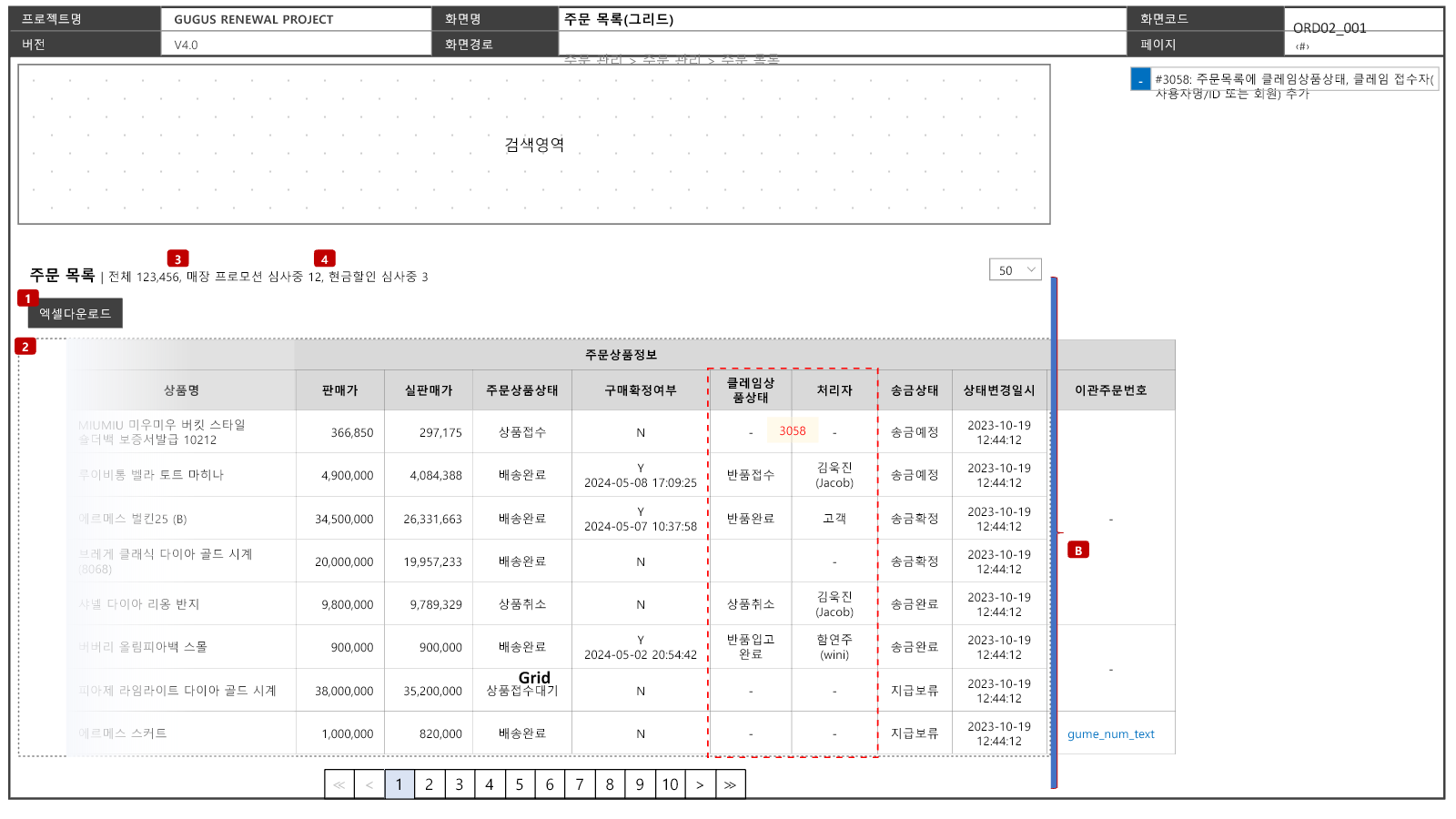This screenshot has height=819, width=1456.
Task: Click the 상품명 column header
Action: pos(182,390)
